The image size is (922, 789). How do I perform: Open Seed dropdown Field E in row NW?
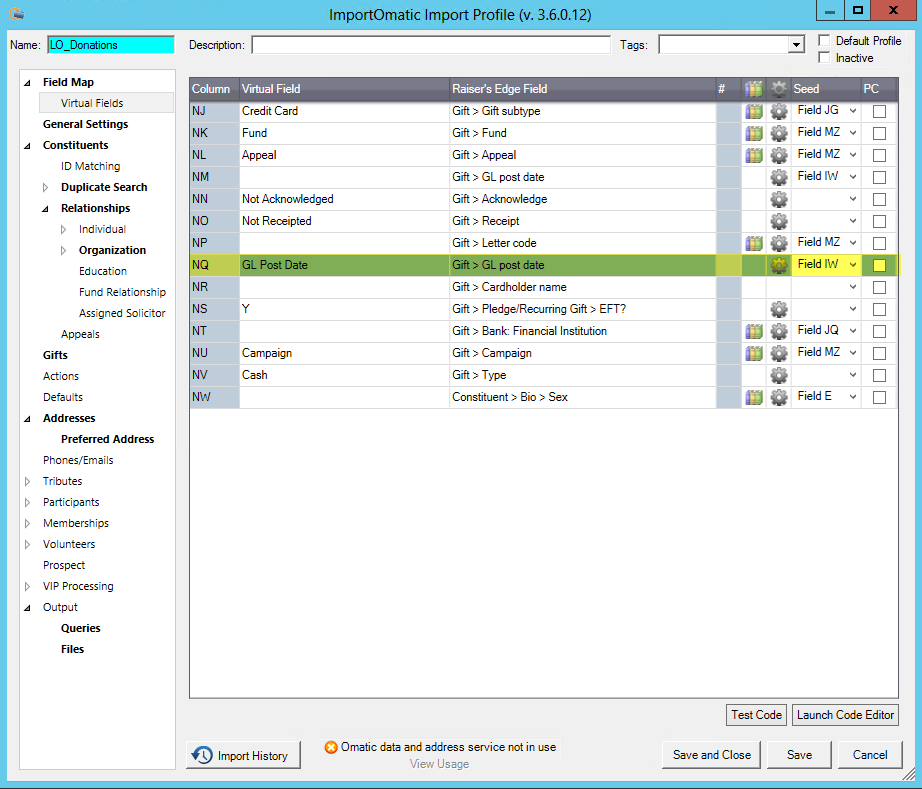point(853,397)
